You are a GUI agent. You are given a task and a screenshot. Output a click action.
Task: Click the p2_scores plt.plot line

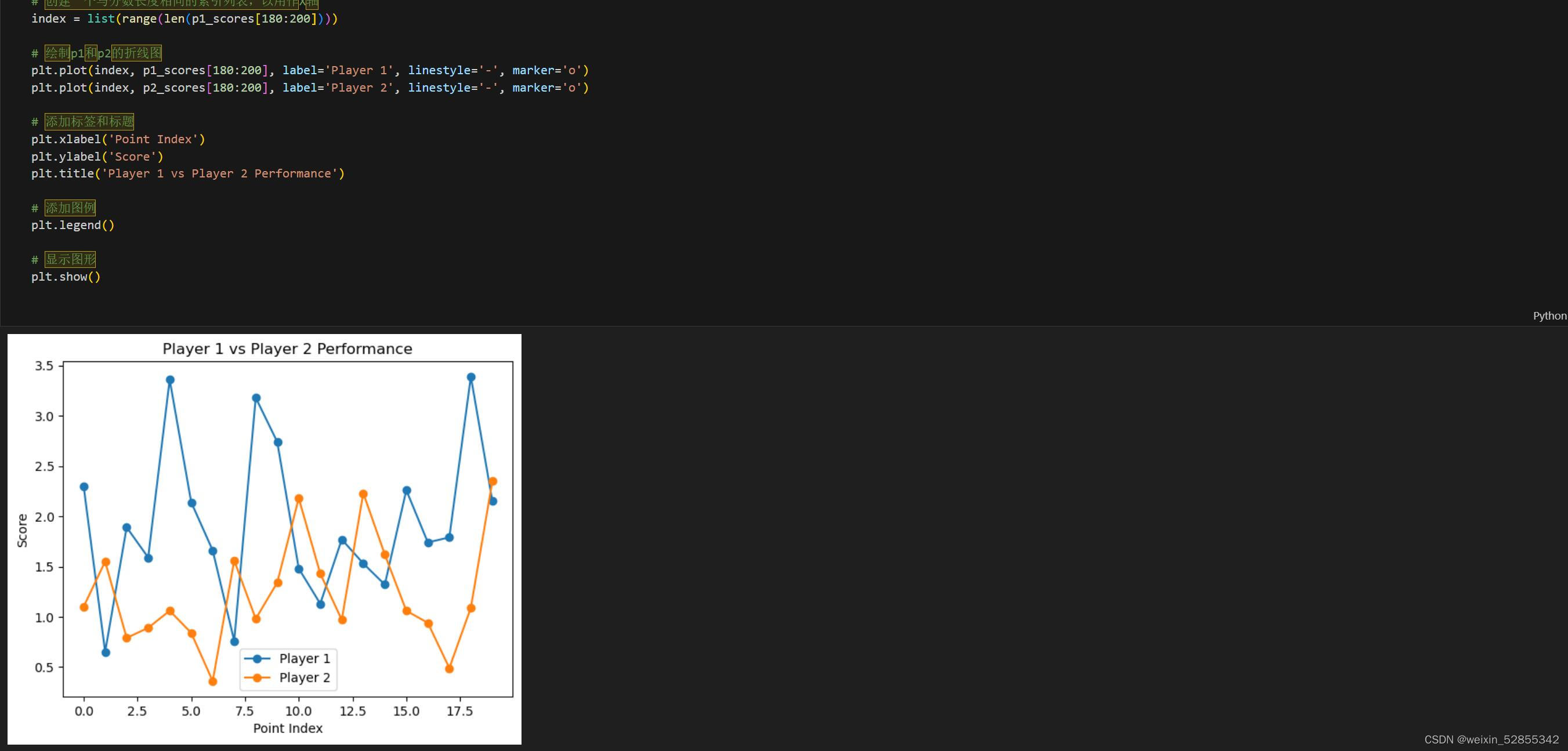309,88
